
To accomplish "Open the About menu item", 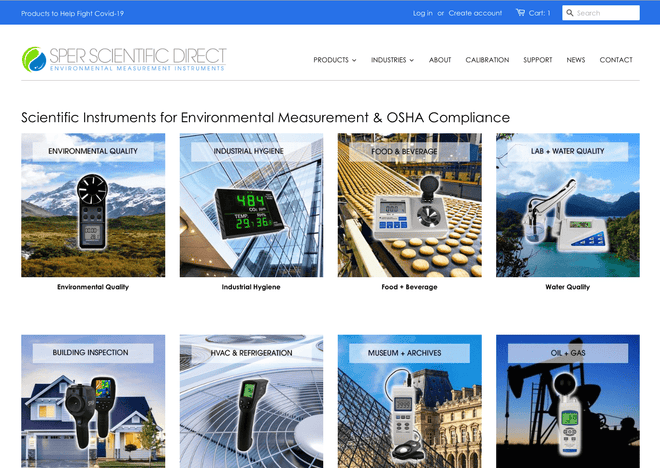I will click(x=440, y=60).
